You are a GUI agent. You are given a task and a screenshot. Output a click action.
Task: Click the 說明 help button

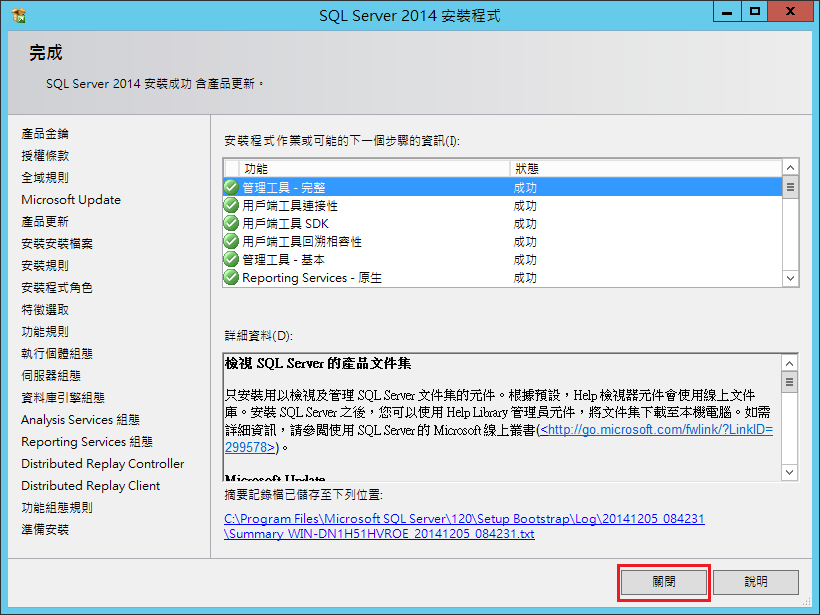click(x=756, y=582)
